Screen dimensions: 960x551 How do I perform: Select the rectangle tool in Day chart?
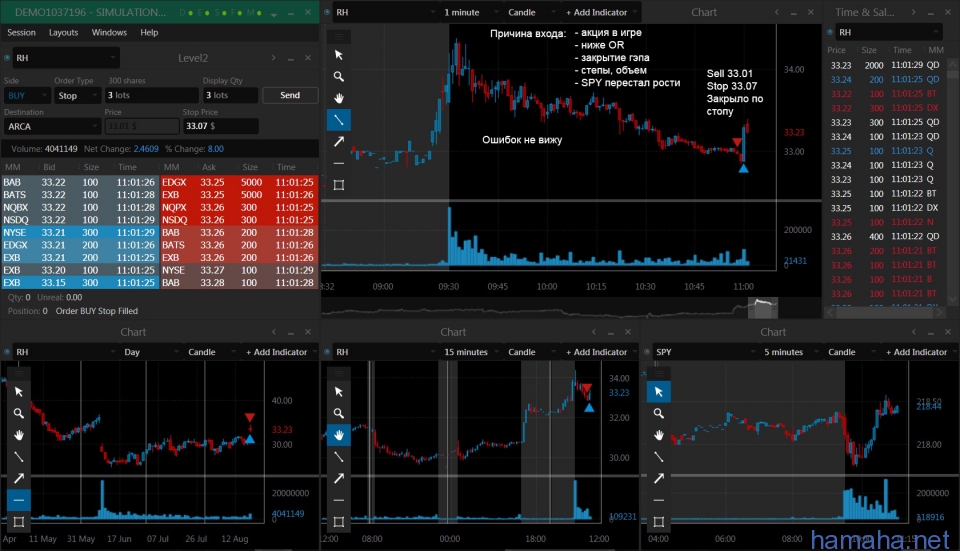(x=19, y=522)
